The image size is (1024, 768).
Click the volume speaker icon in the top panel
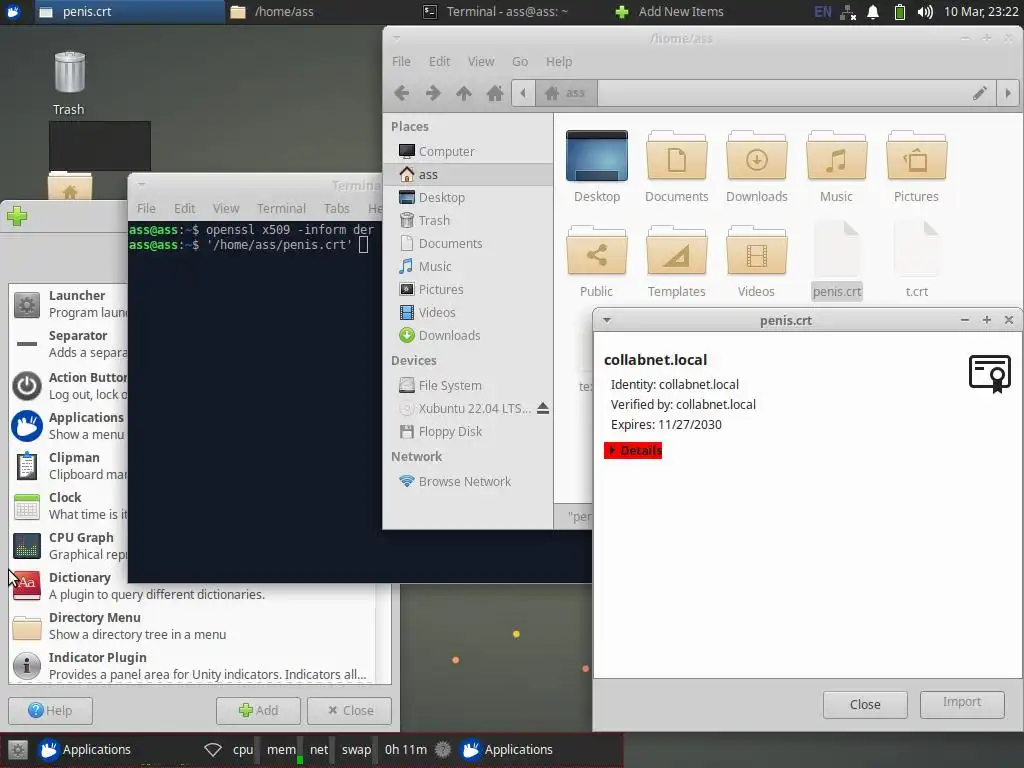pos(925,12)
